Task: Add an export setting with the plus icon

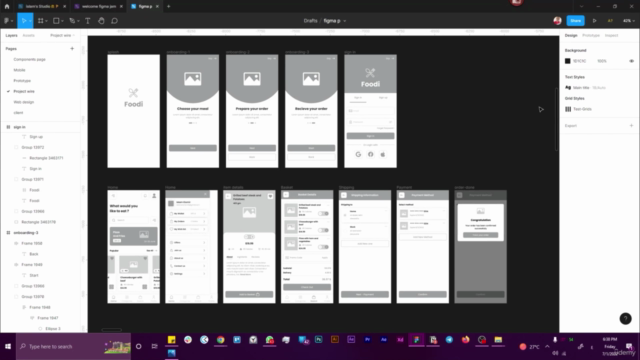Action: tap(631, 126)
